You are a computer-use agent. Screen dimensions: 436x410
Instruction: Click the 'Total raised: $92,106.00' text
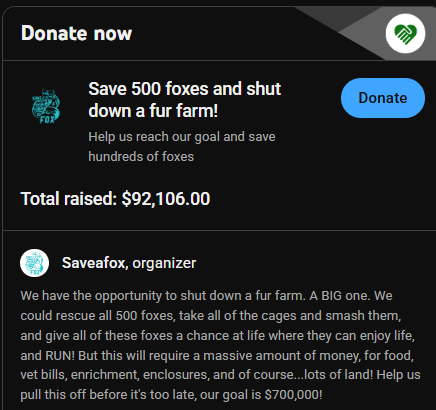115,199
